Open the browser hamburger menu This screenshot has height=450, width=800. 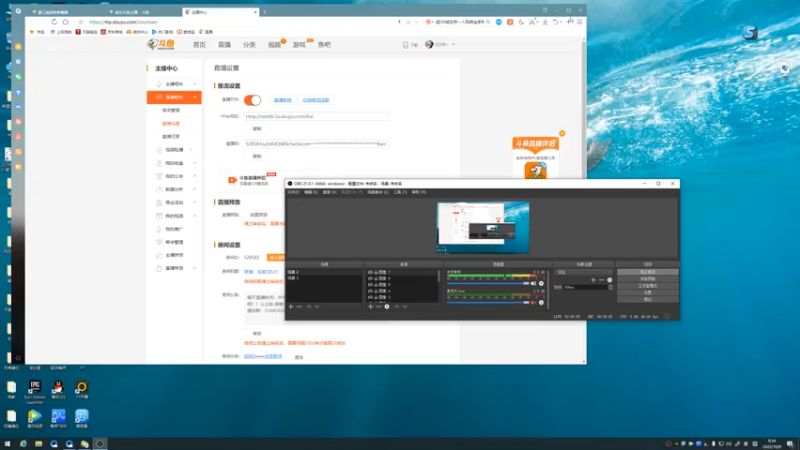pos(580,22)
